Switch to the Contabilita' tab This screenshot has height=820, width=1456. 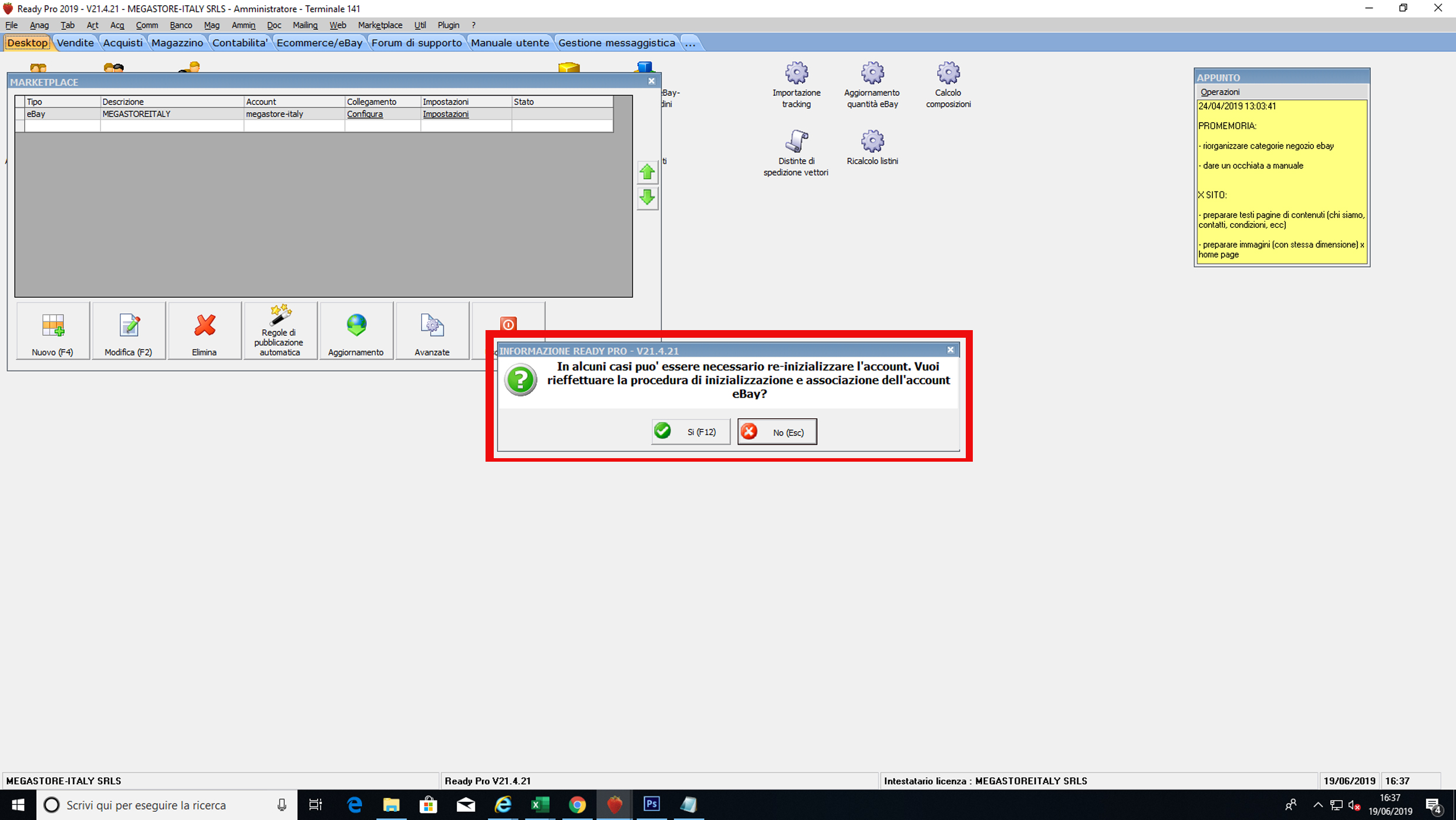240,43
